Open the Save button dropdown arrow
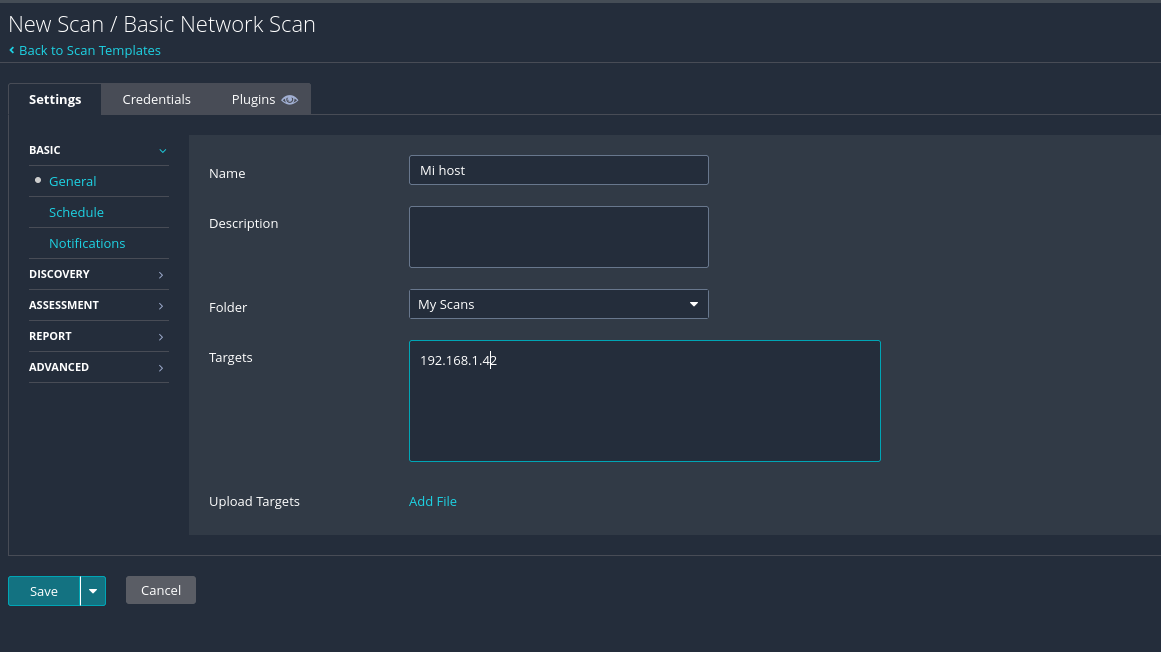The width and height of the screenshot is (1161, 652). pyautogui.click(x=93, y=591)
